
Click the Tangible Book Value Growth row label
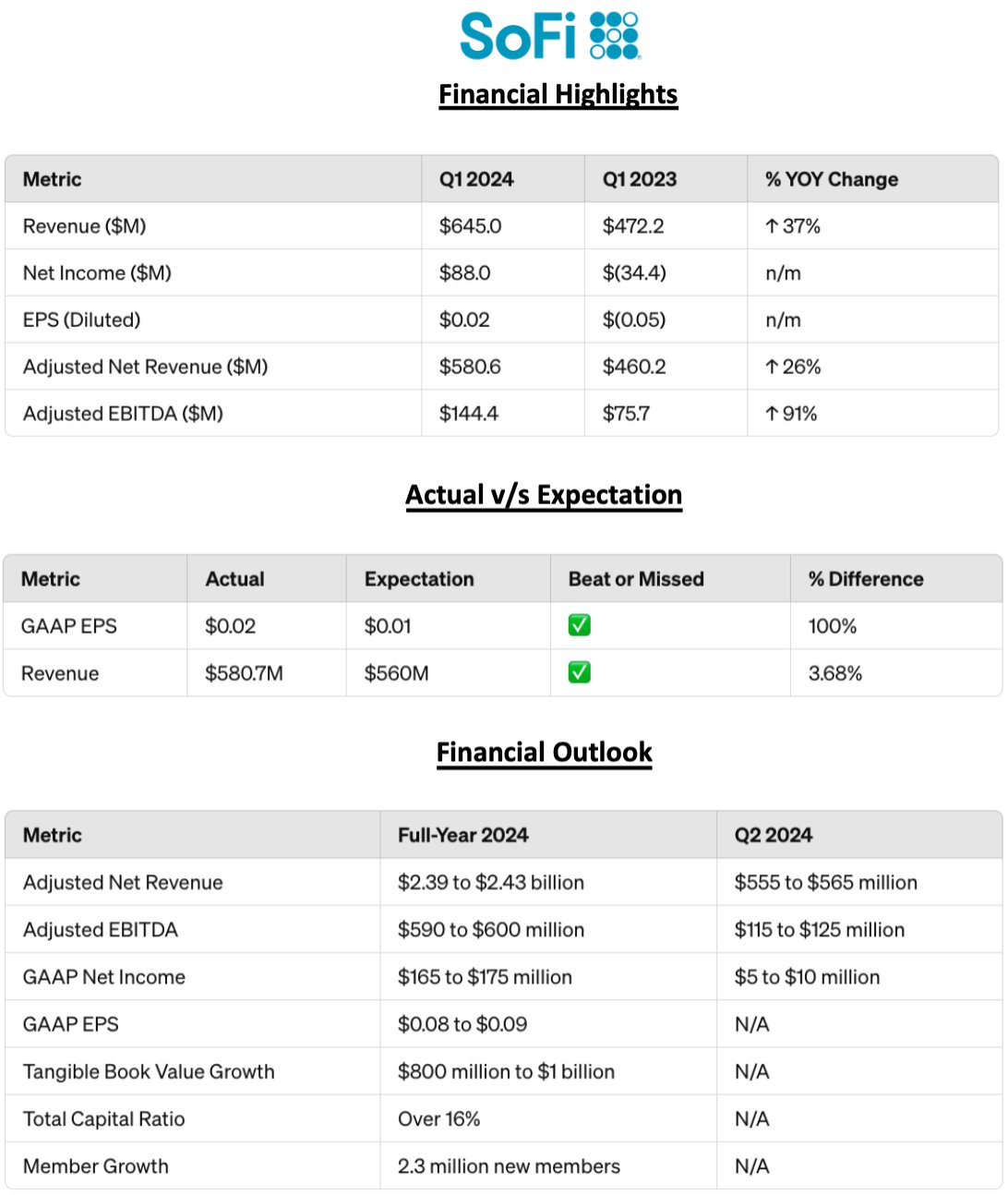tap(149, 1071)
